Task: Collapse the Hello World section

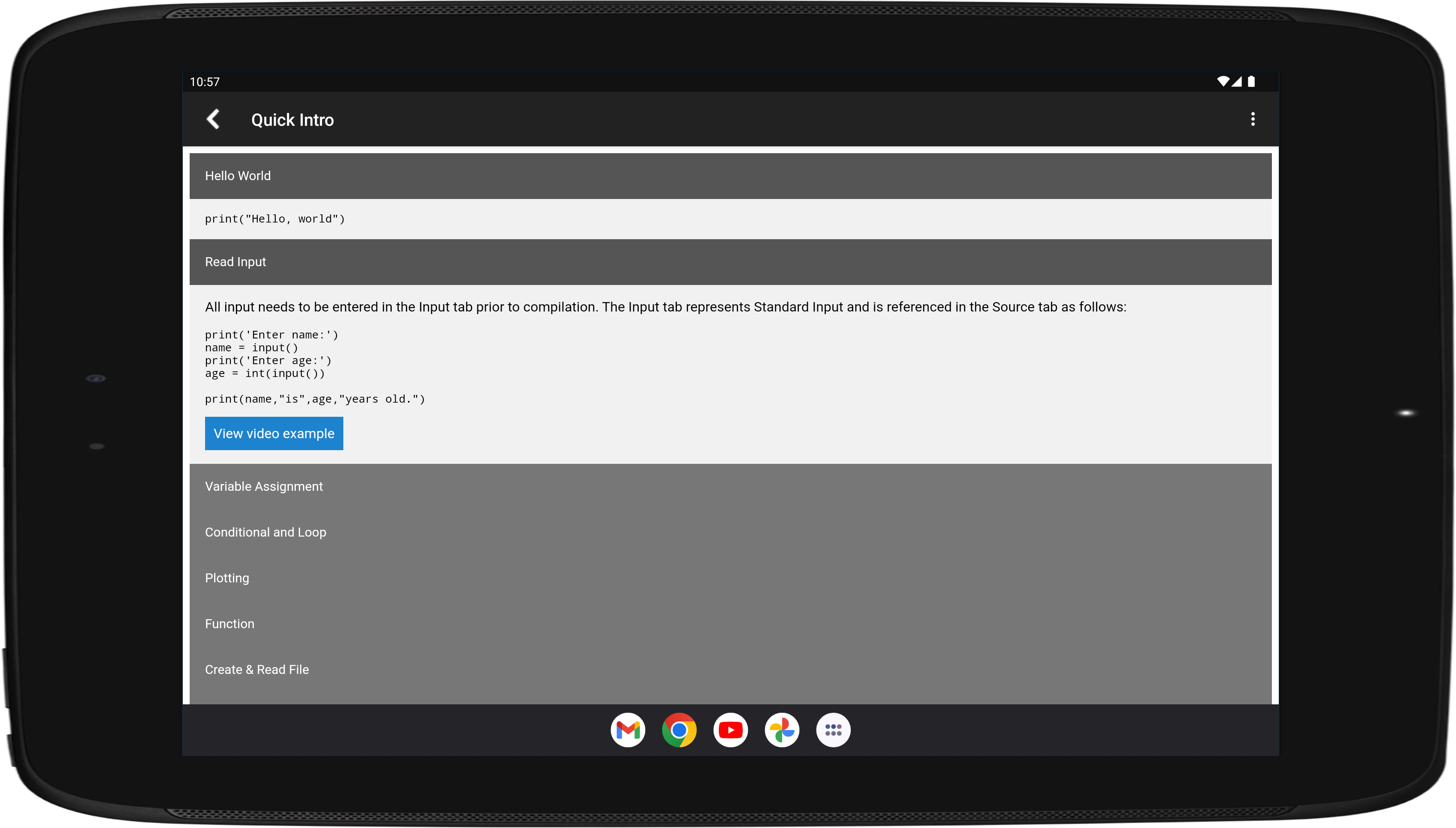Action: pyautogui.click(x=730, y=176)
